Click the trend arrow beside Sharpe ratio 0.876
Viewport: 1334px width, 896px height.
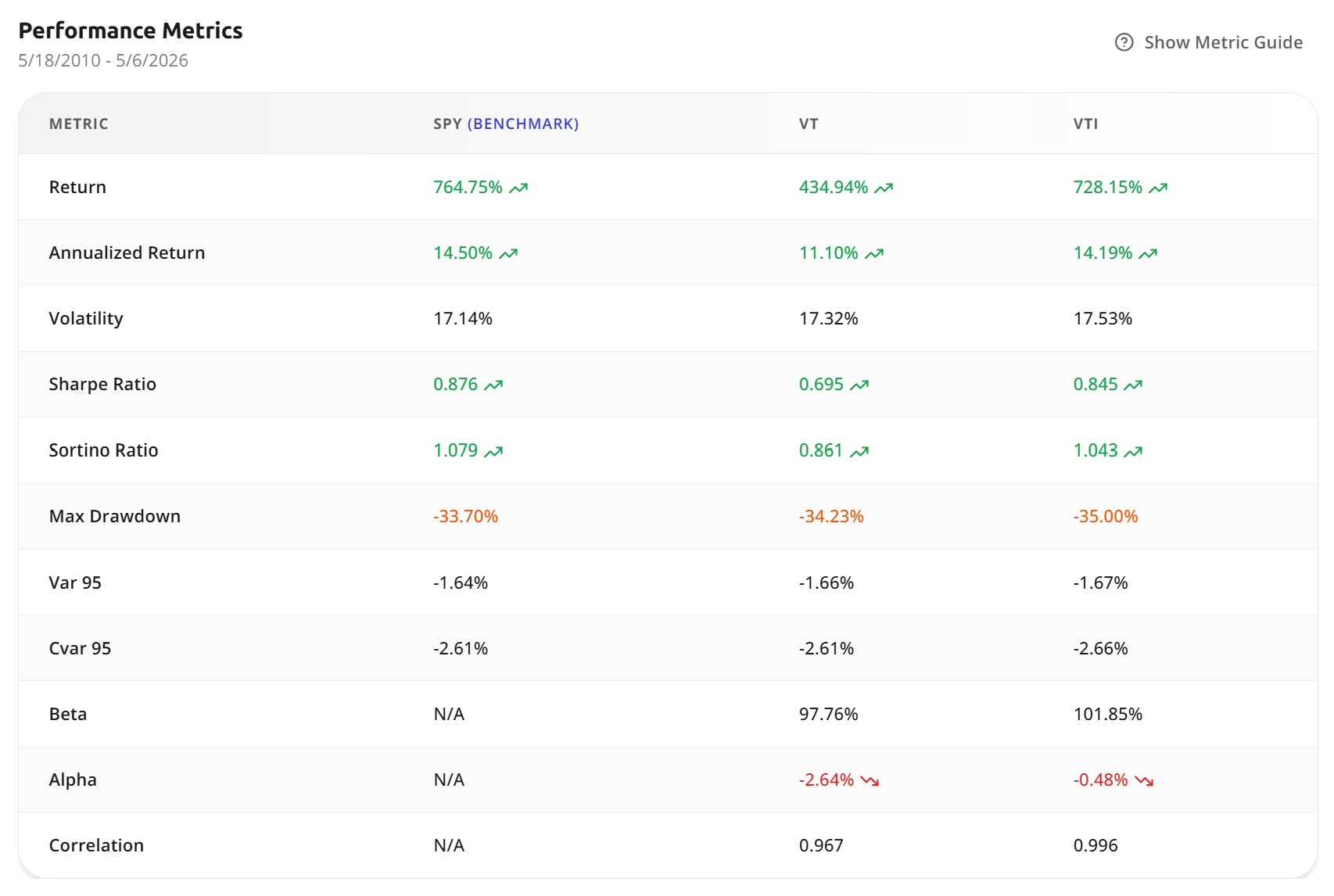tap(493, 385)
